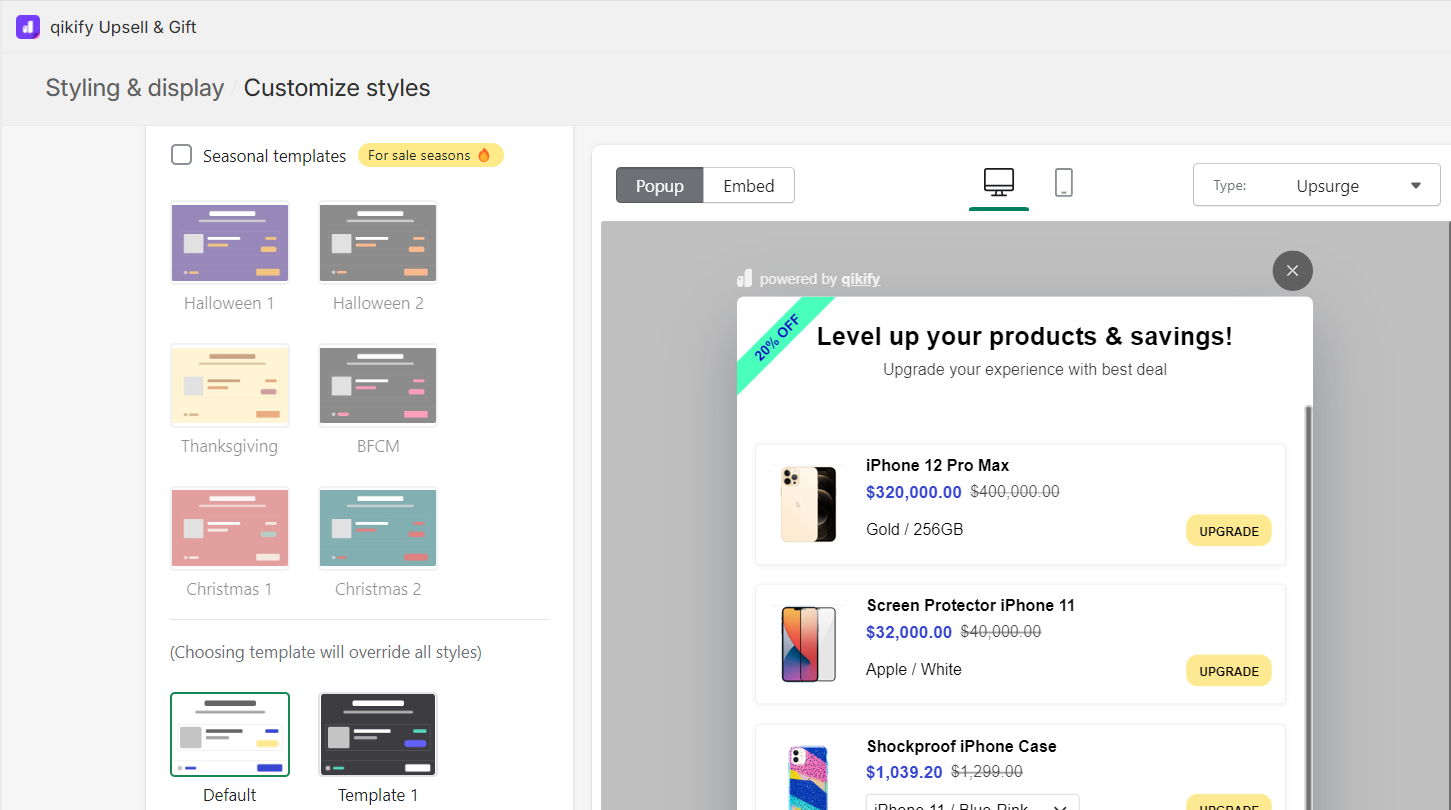This screenshot has height=810, width=1451.
Task: Click the 20% OFF ribbon badge
Action: click(779, 339)
